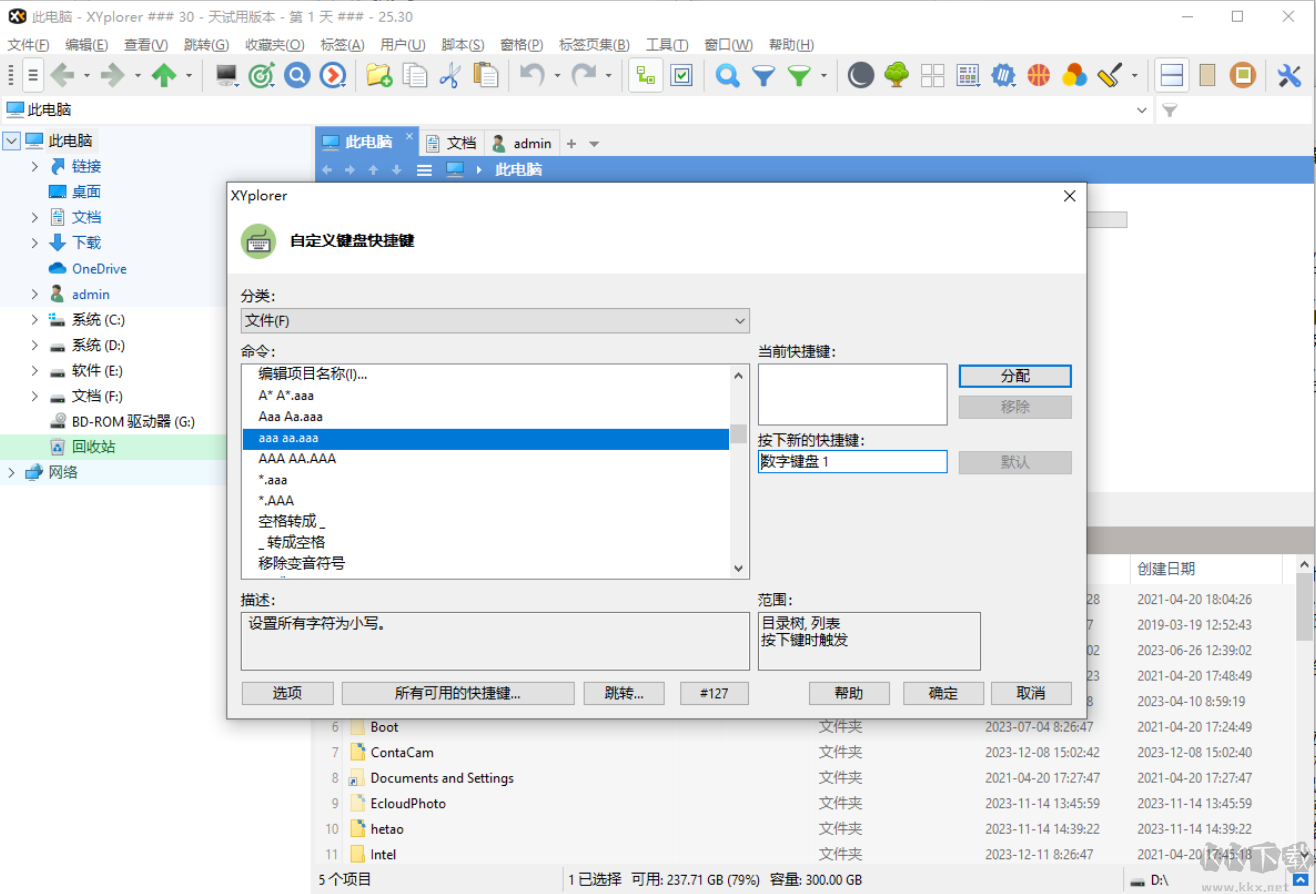Image resolution: width=1316 pixels, height=894 pixels.
Task: Create a new folder with toolbar icon
Action: (x=379, y=75)
